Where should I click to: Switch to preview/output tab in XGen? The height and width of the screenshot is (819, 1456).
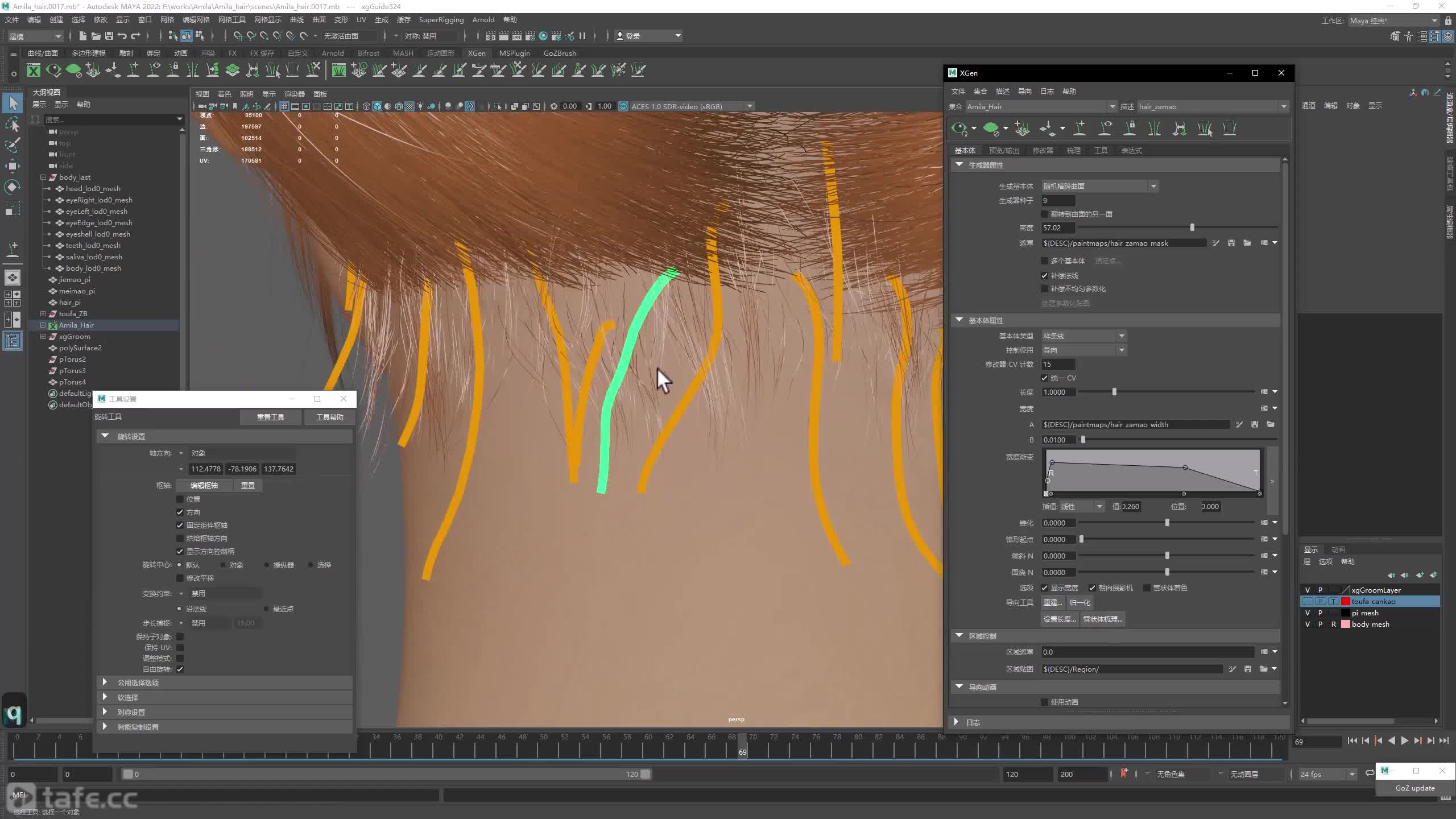[1004, 150]
